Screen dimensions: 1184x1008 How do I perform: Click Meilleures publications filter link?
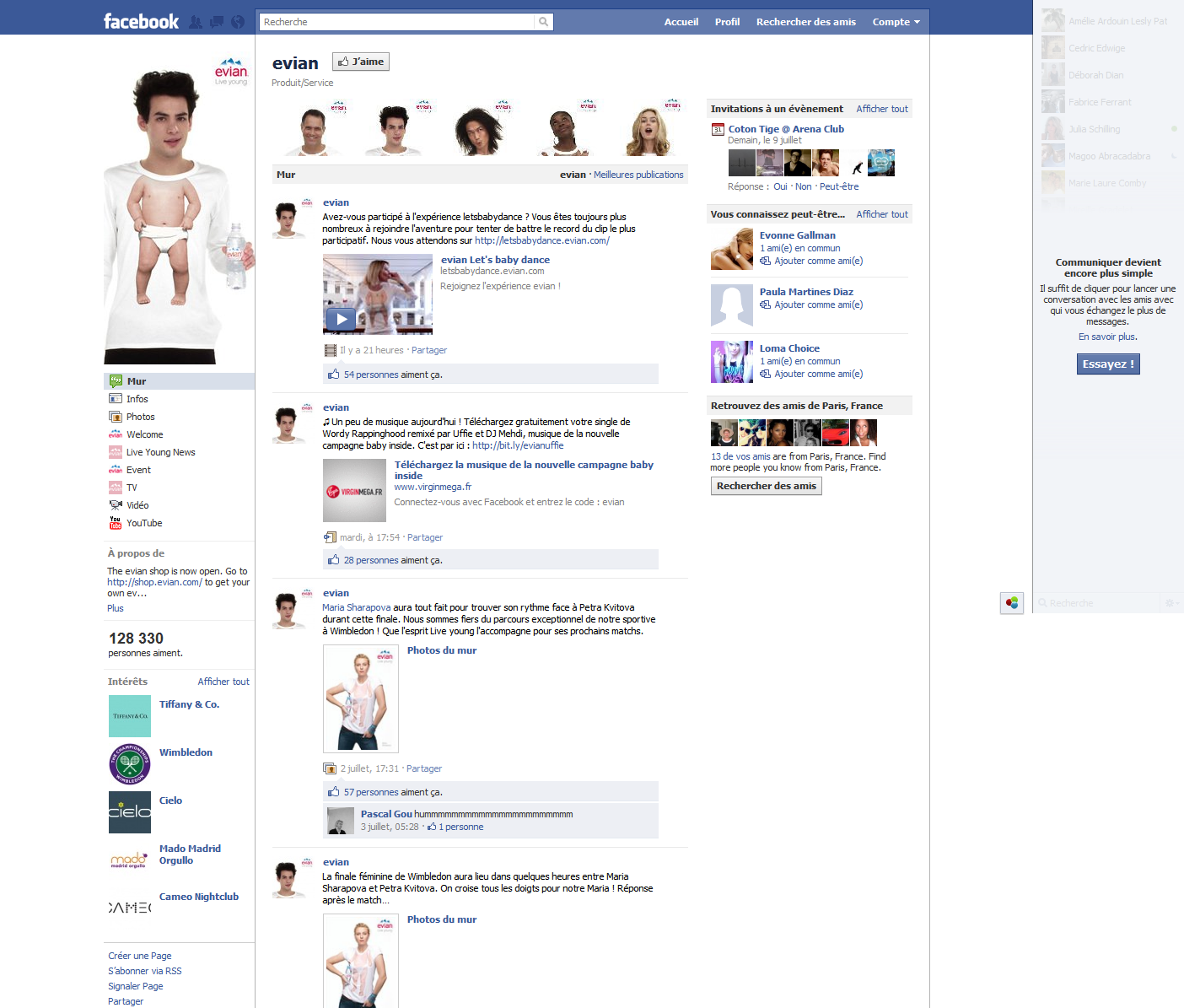pos(638,175)
